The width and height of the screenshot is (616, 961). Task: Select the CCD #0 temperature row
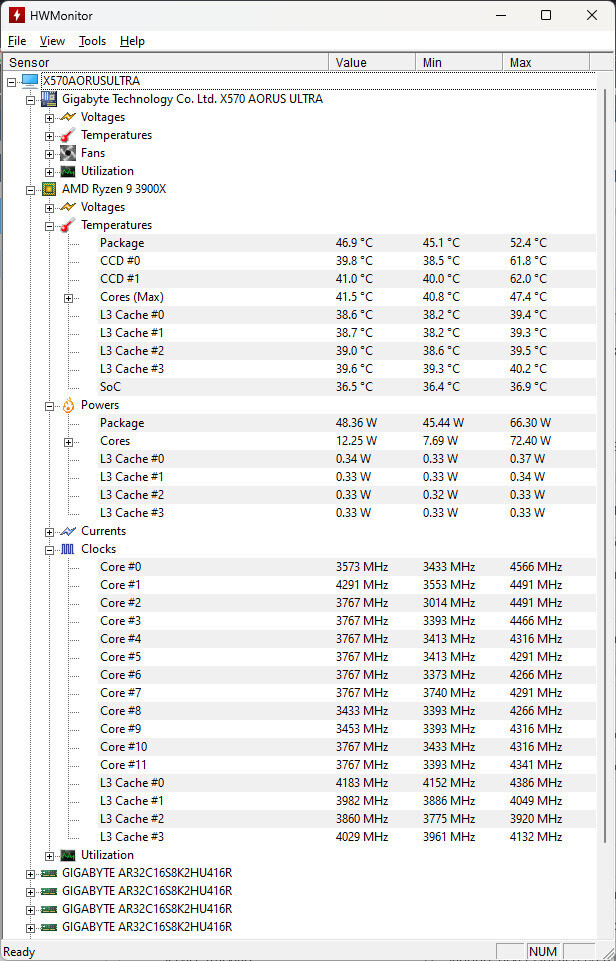347,261
